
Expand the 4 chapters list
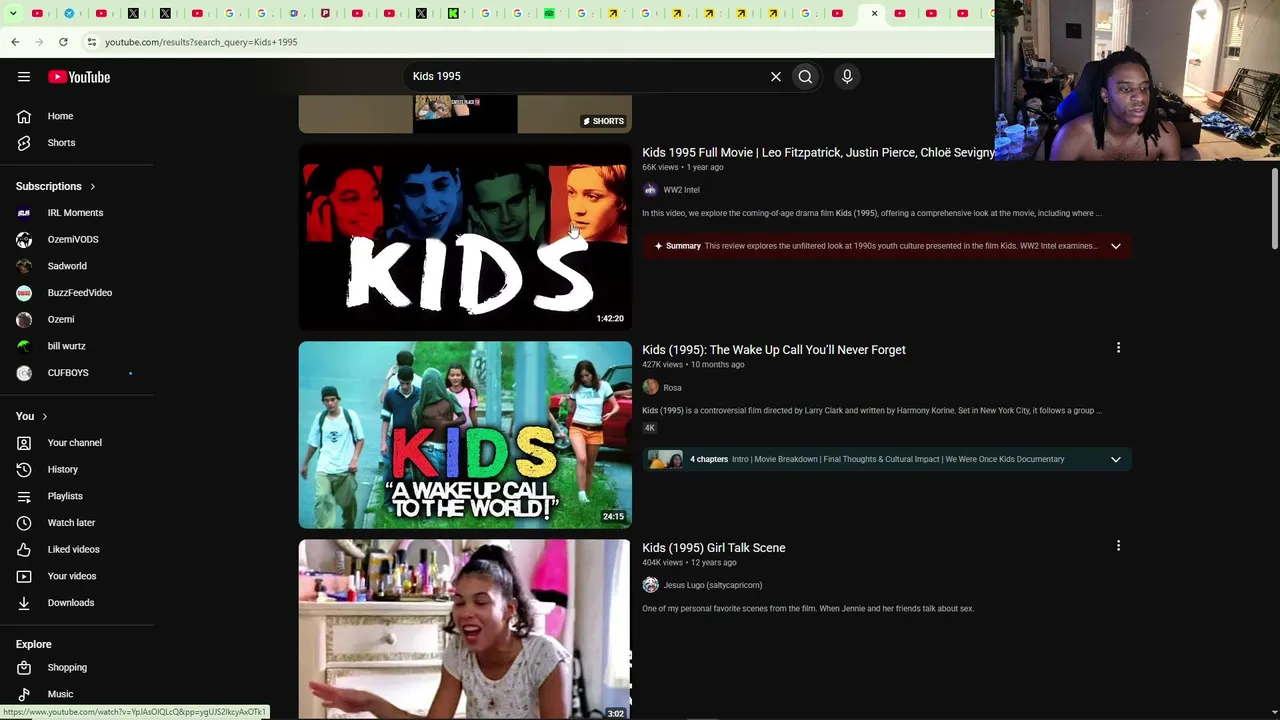[1115, 459]
